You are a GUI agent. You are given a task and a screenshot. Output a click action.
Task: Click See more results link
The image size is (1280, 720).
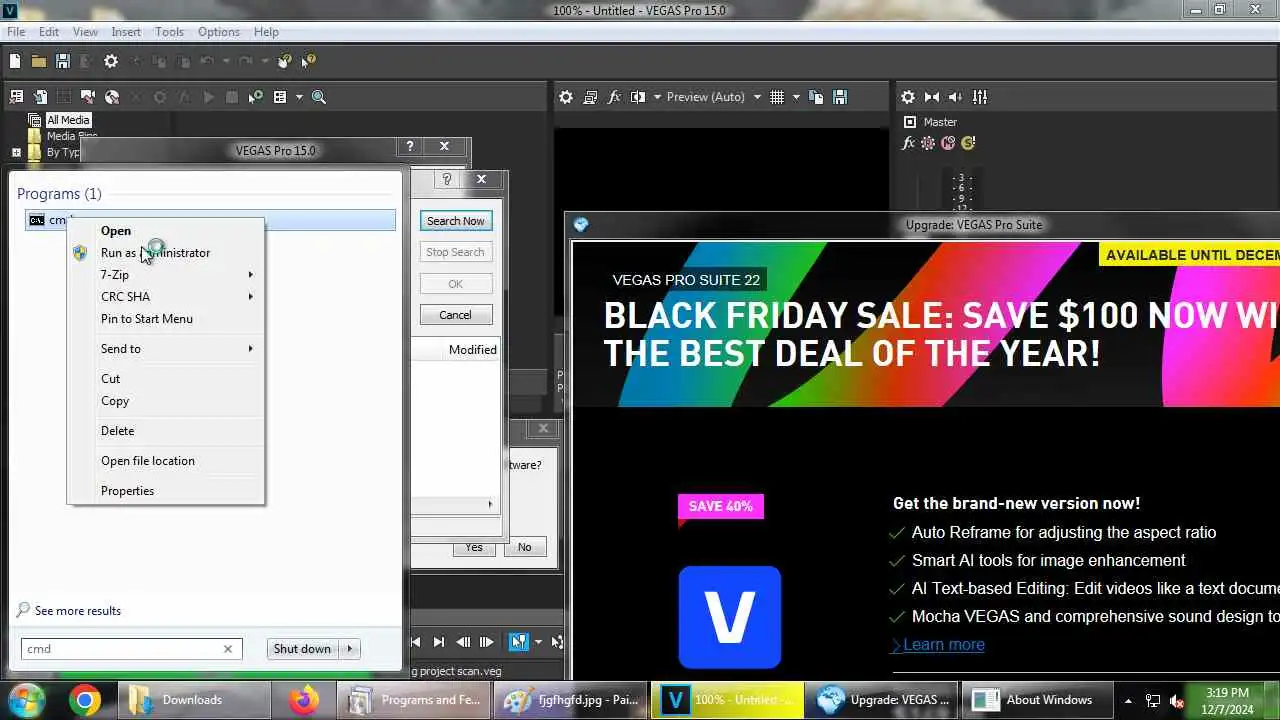click(x=78, y=610)
